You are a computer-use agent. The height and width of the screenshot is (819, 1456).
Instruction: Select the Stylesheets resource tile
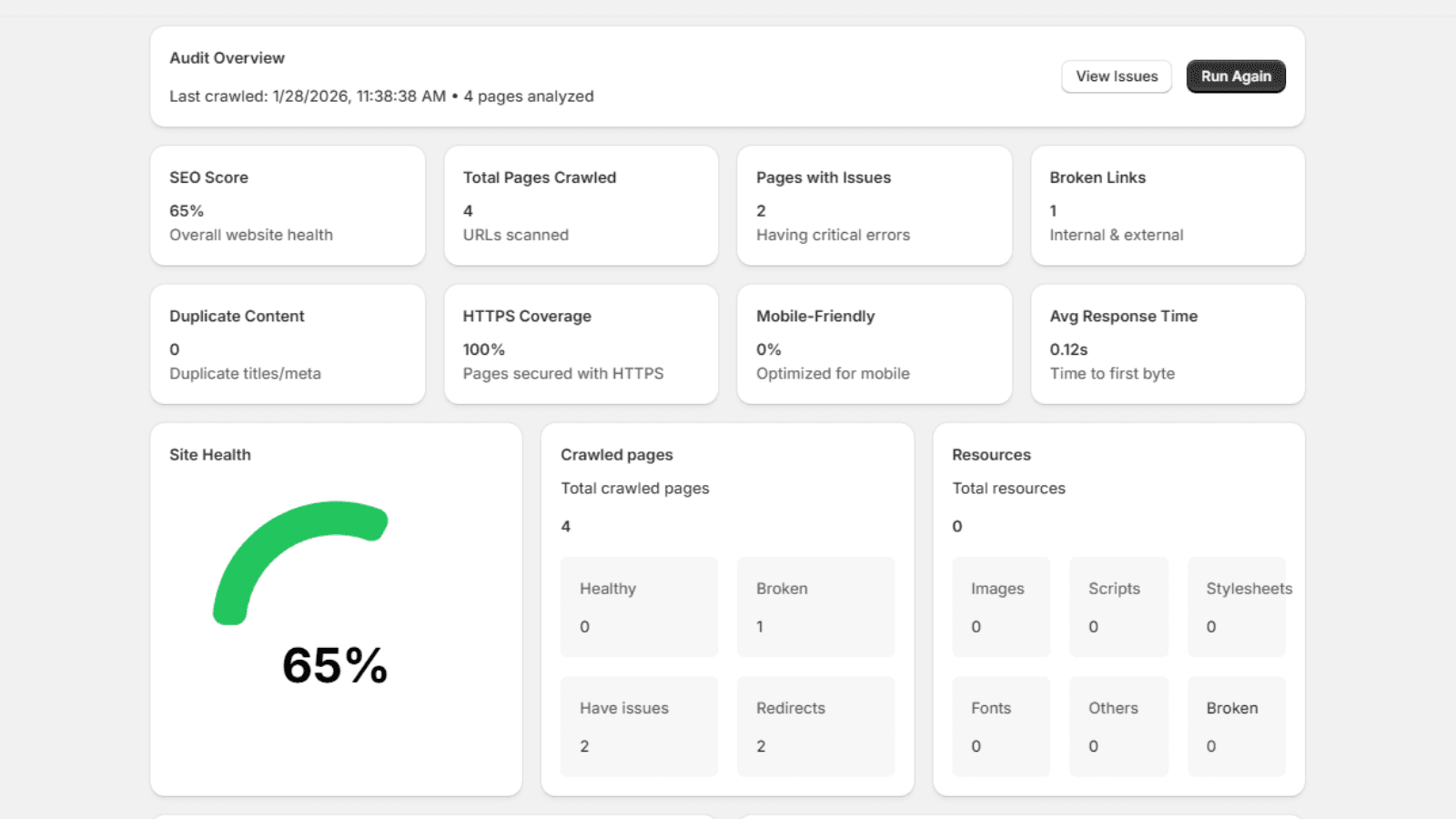tap(1236, 607)
